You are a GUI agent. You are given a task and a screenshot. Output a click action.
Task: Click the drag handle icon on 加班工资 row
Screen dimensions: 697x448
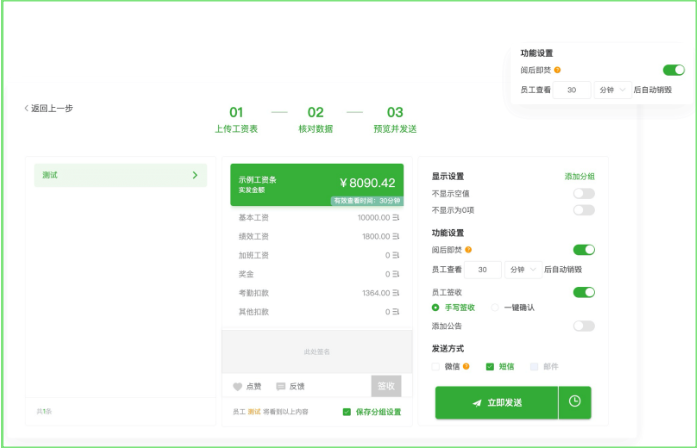(396, 256)
